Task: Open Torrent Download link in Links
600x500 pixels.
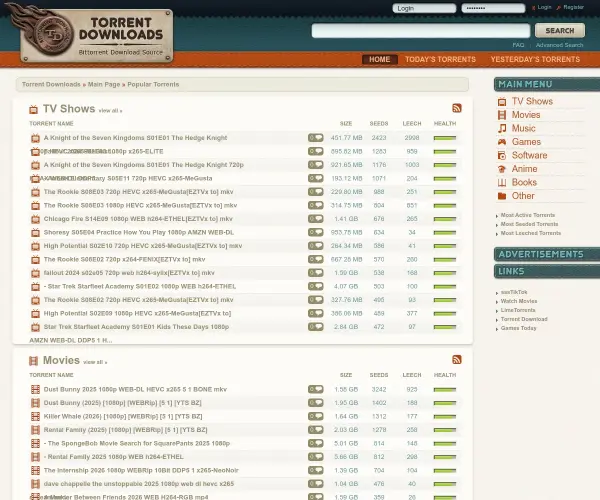Action: click(x=524, y=319)
